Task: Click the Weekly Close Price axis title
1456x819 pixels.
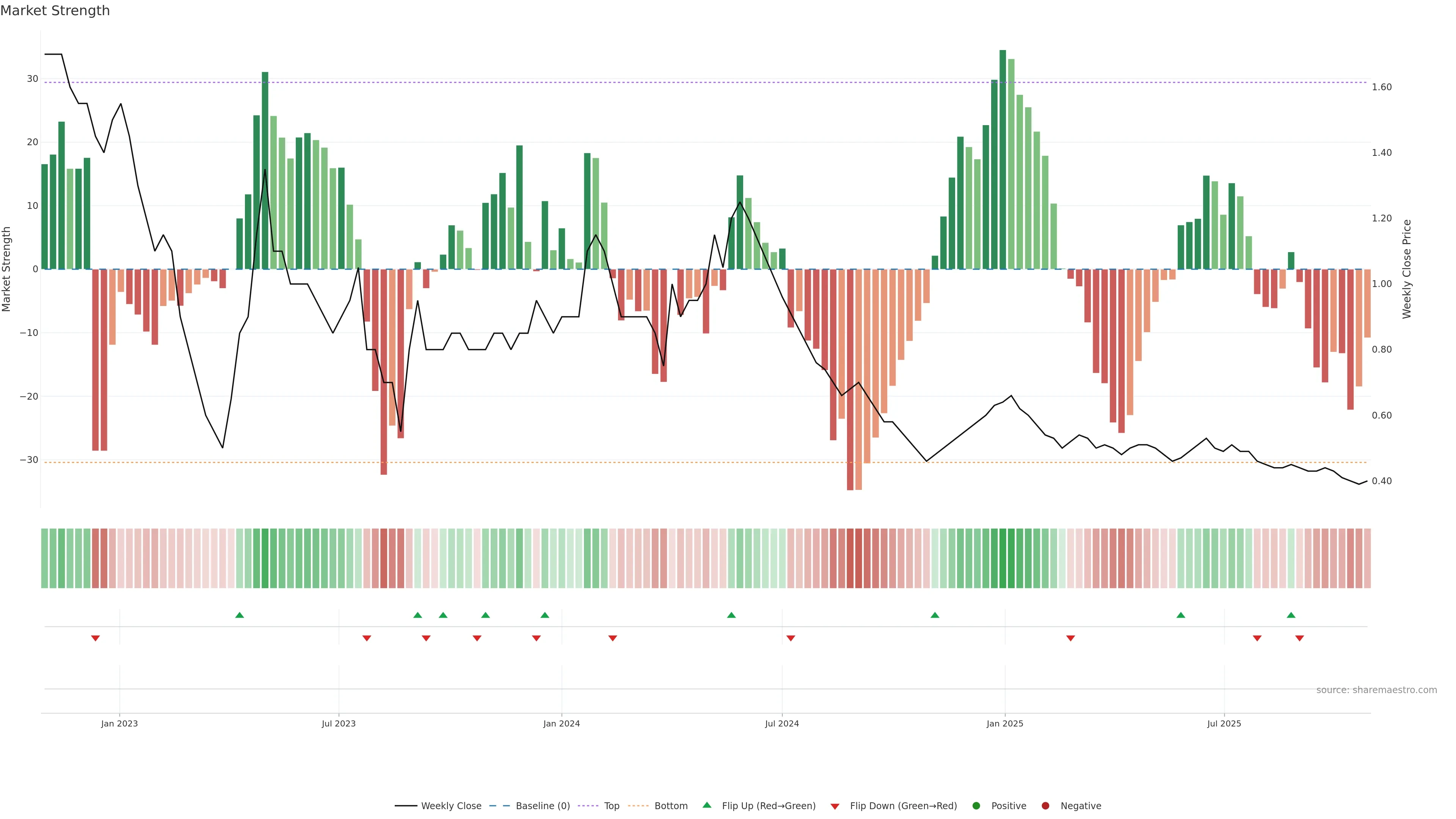Action: coord(1407,269)
